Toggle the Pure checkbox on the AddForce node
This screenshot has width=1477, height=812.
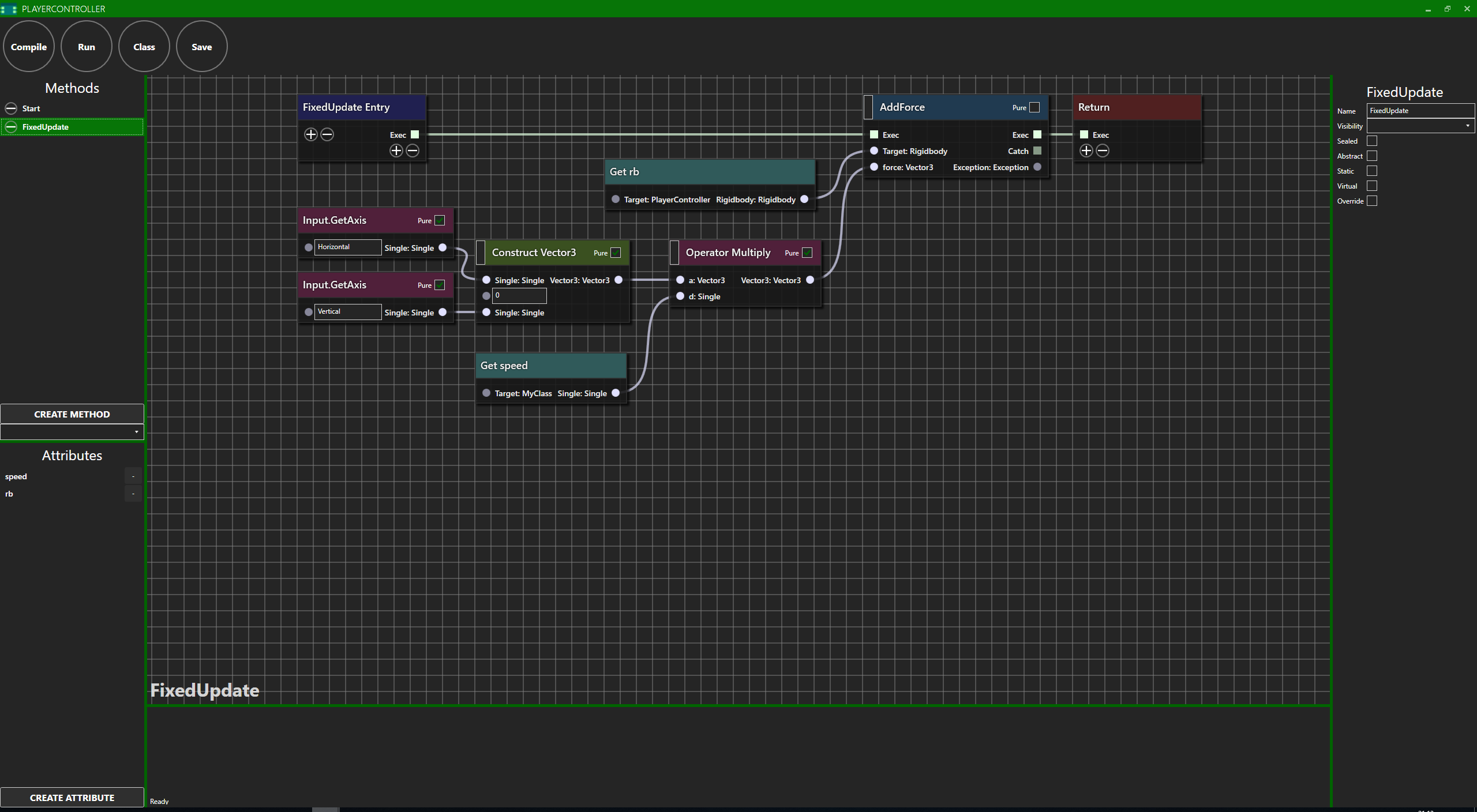[1034, 107]
